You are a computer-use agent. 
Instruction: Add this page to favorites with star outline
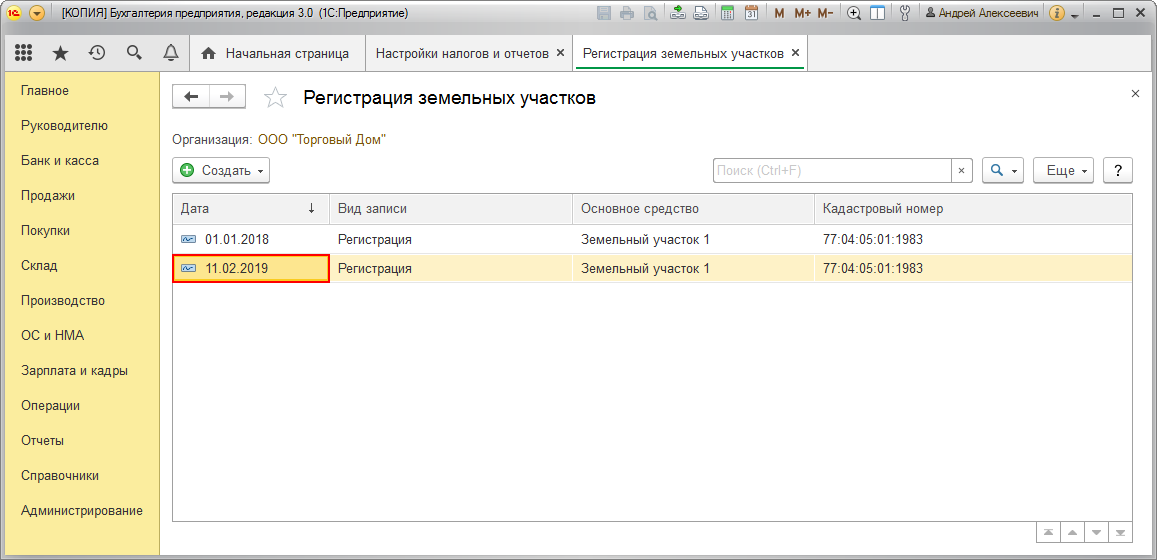coord(275,98)
